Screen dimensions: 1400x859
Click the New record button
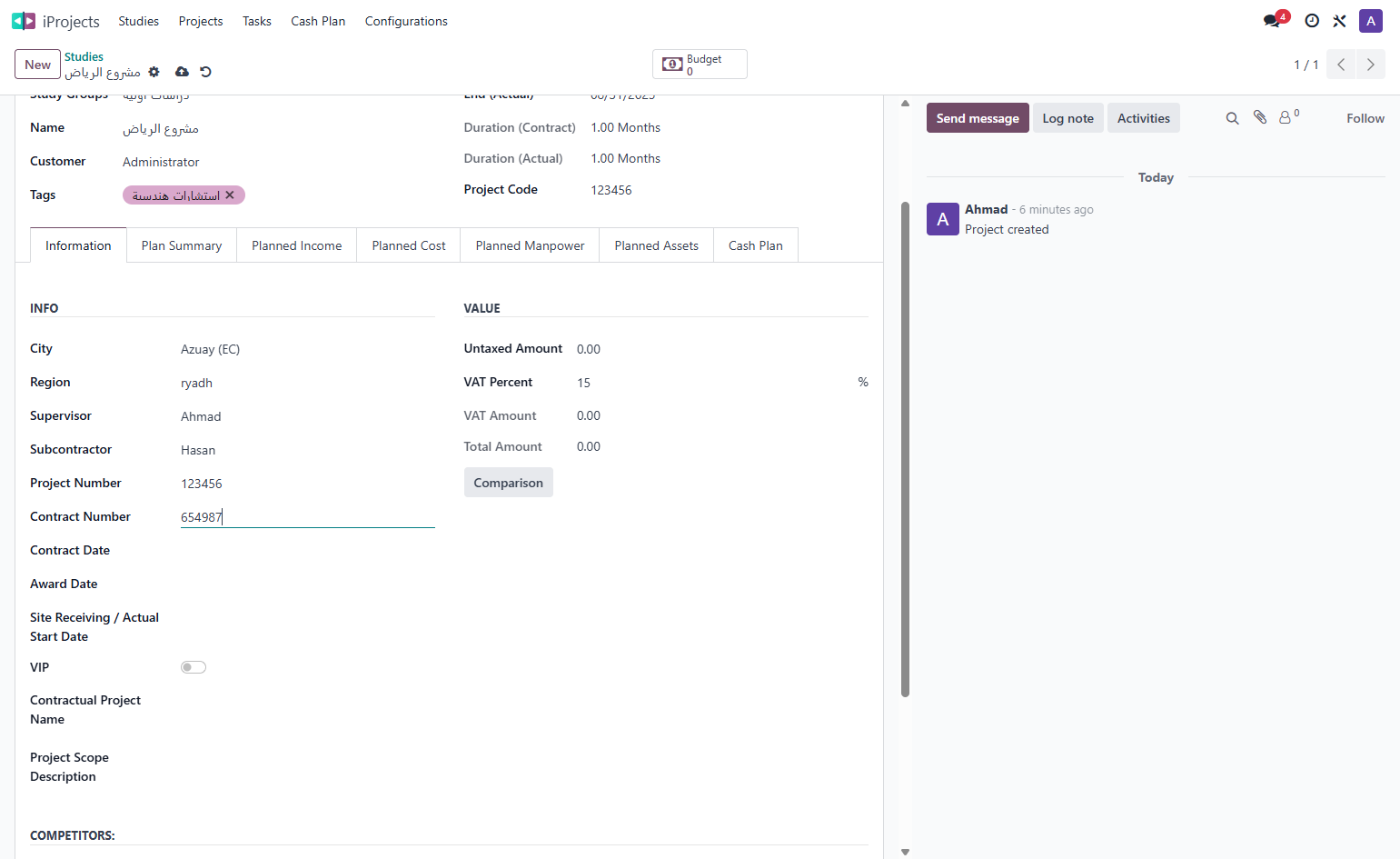(38, 65)
